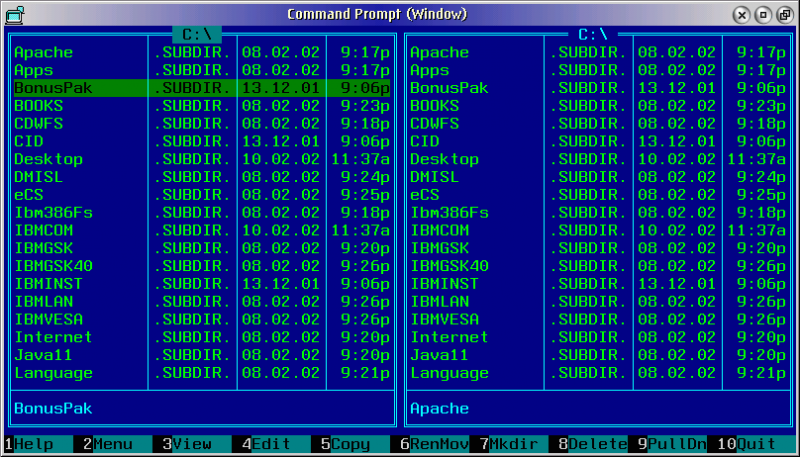This screenshot has width=800, height=457.
Task: Select highlighted BonusPak row in left panel
Action: coord(202,88)
